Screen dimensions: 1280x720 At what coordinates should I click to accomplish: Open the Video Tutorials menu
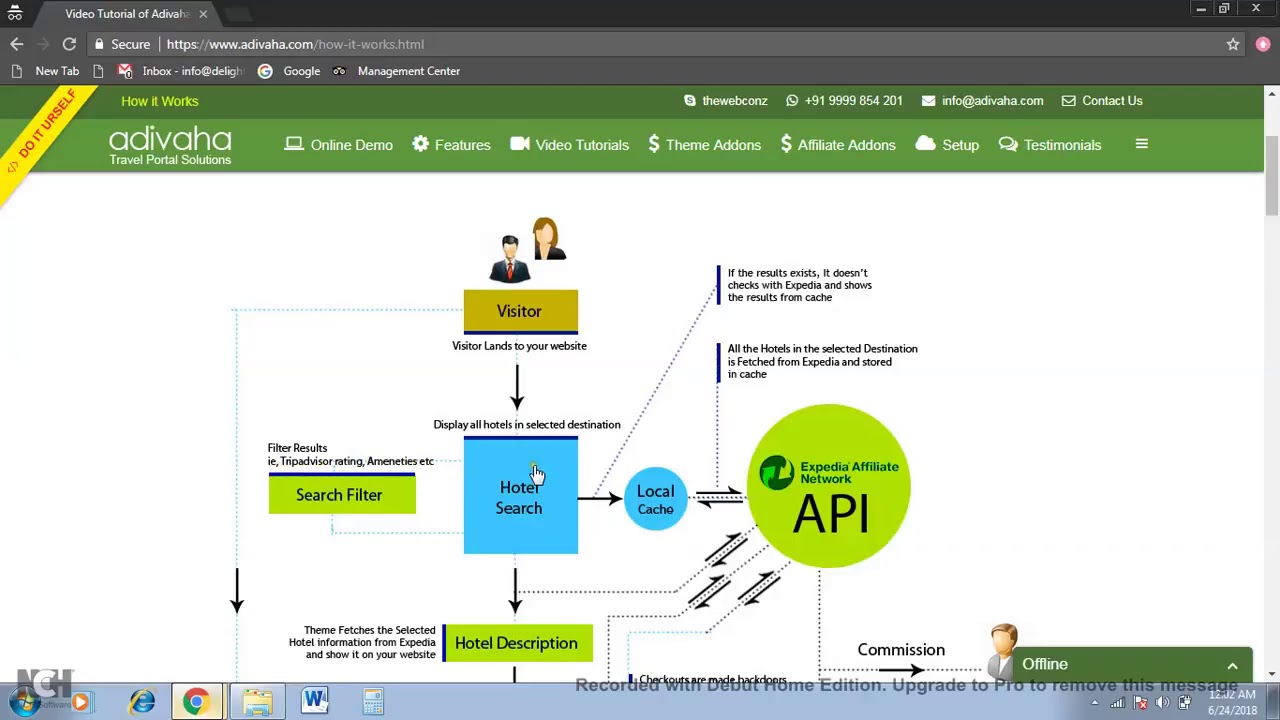(570, 145)
